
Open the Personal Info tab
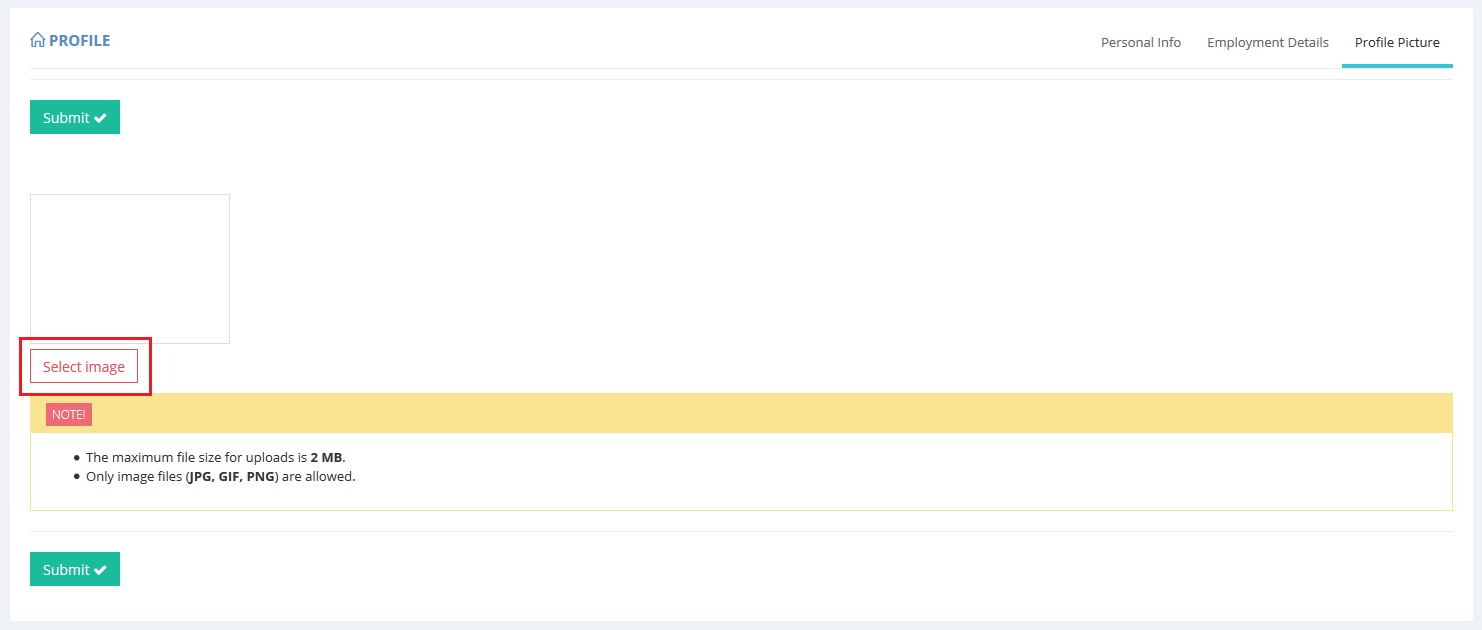coord(1141,43)
